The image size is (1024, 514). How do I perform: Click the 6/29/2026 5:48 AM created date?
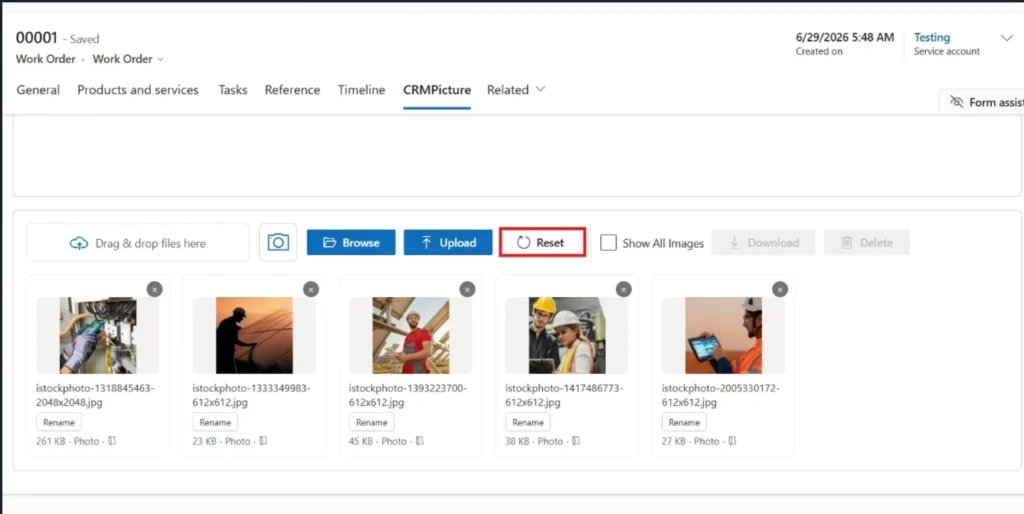coord(844,37)
